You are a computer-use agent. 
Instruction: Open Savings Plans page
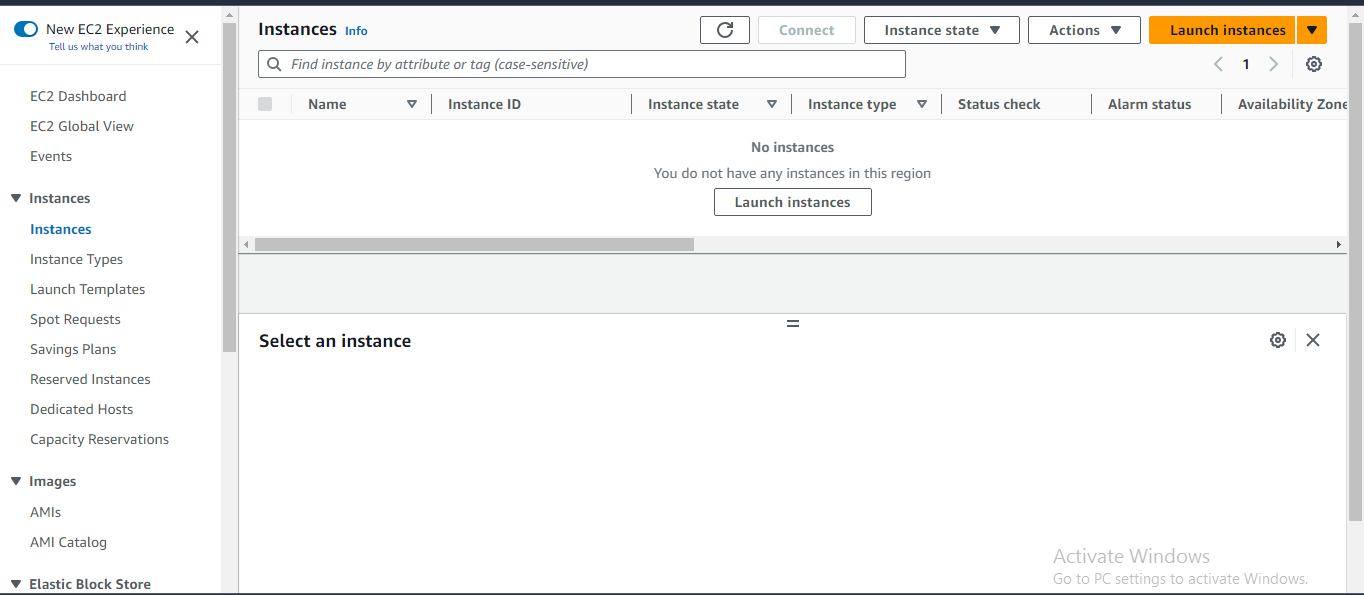73,349
